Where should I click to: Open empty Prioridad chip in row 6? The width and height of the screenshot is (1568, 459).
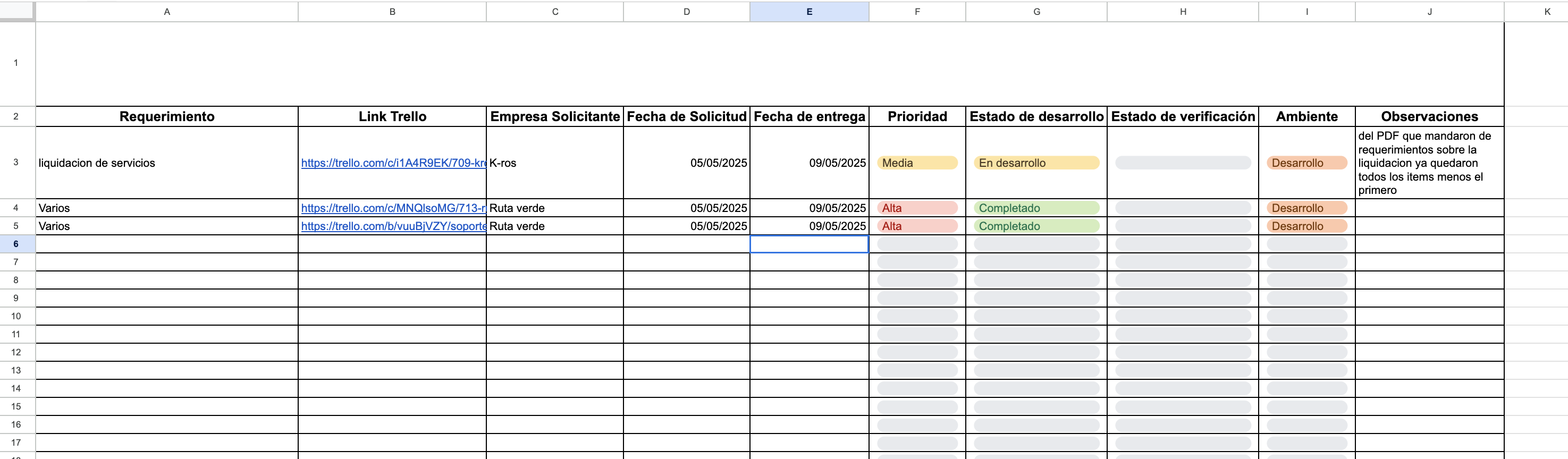coord(917,244)
